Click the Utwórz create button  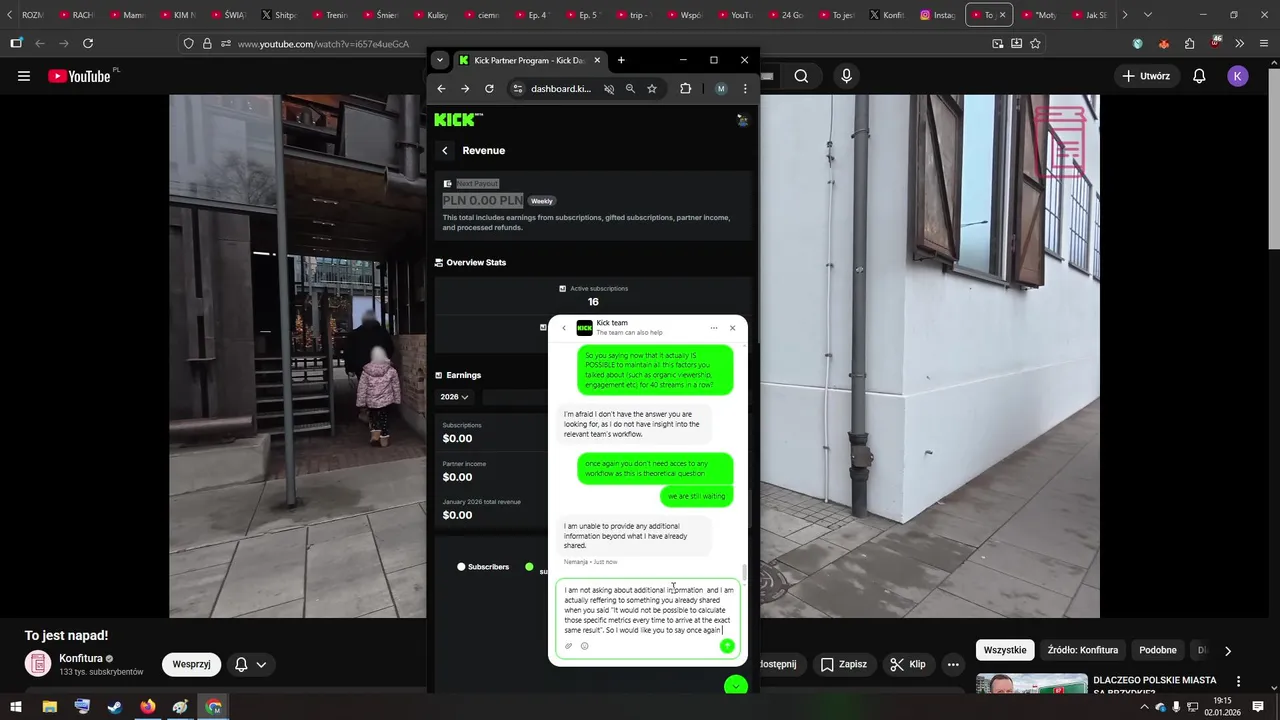tap(1146, 76)
